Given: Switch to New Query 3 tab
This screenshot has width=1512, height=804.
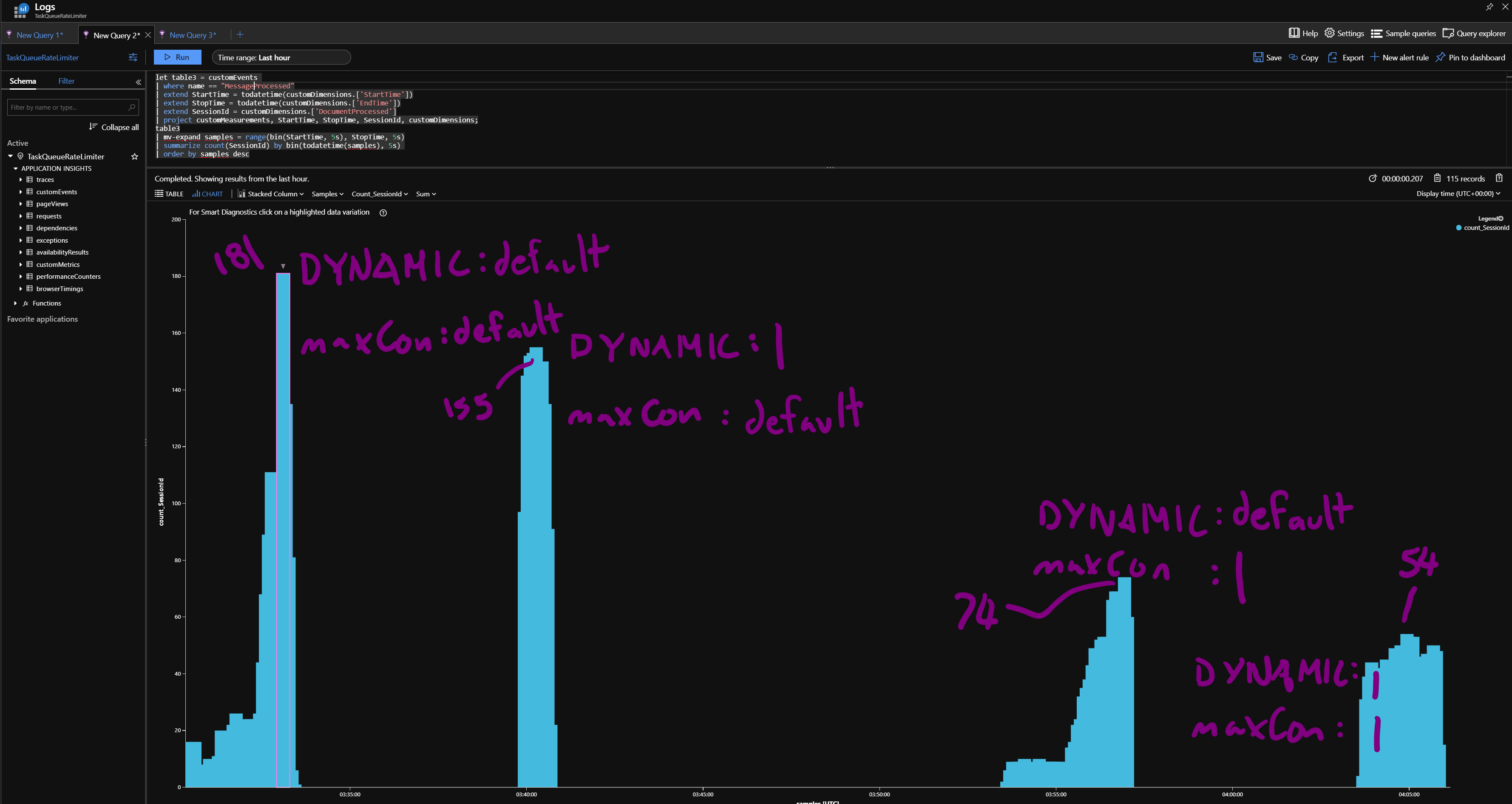Looking at the screenshot, I should [192, 35].
